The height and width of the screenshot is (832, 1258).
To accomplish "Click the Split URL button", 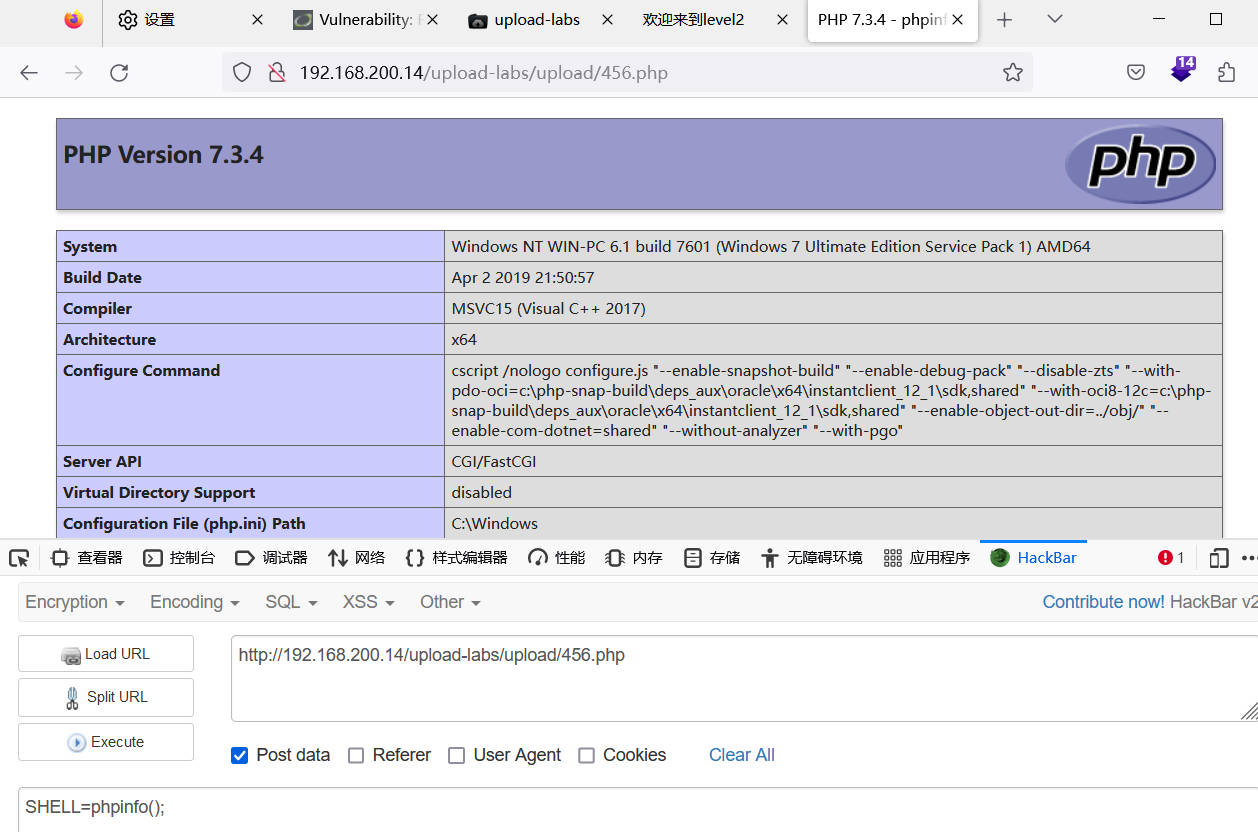I will click(x=106, y=698).
